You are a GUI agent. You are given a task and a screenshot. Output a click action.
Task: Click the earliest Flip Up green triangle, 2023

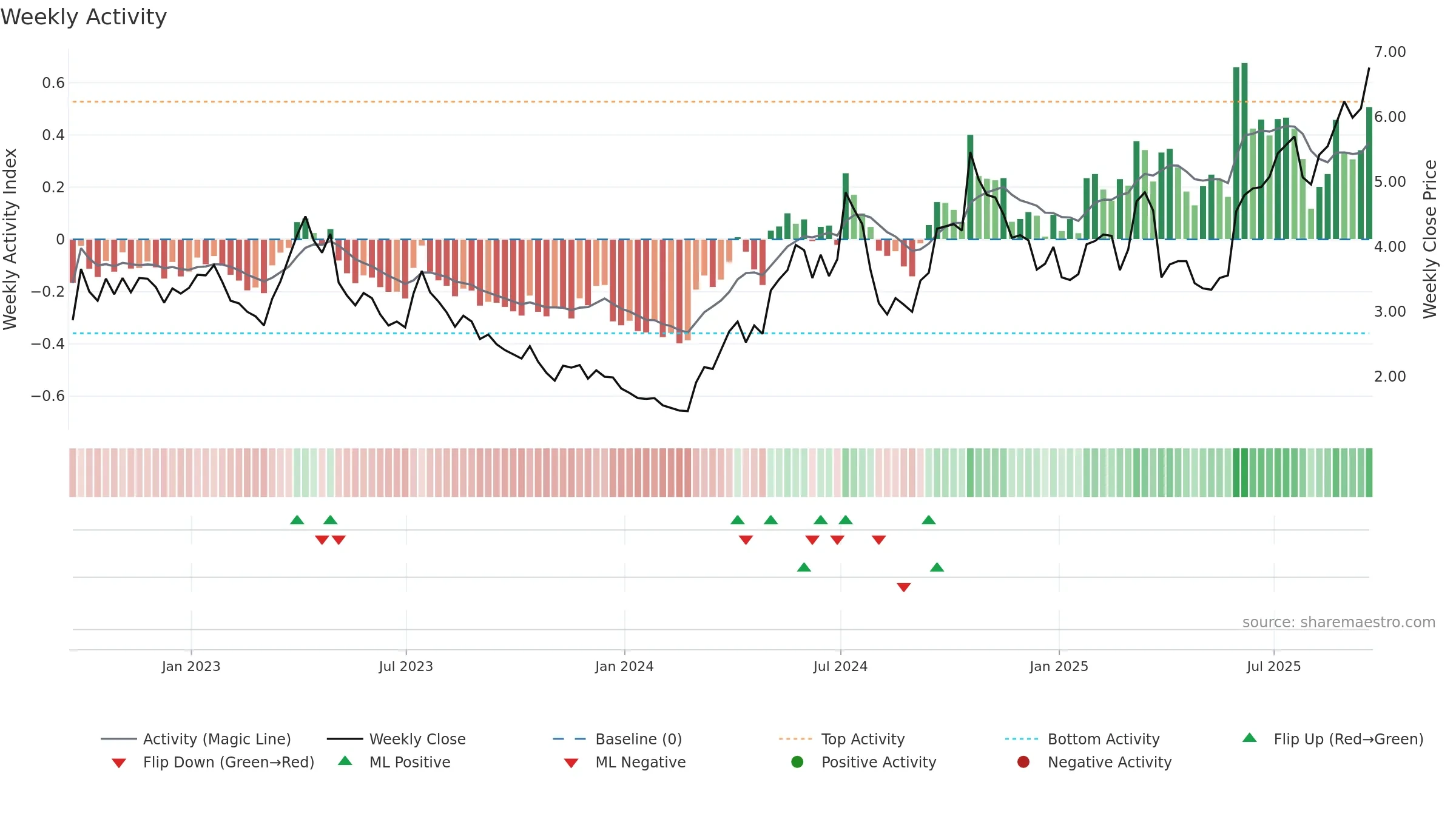tap(297, 520)
